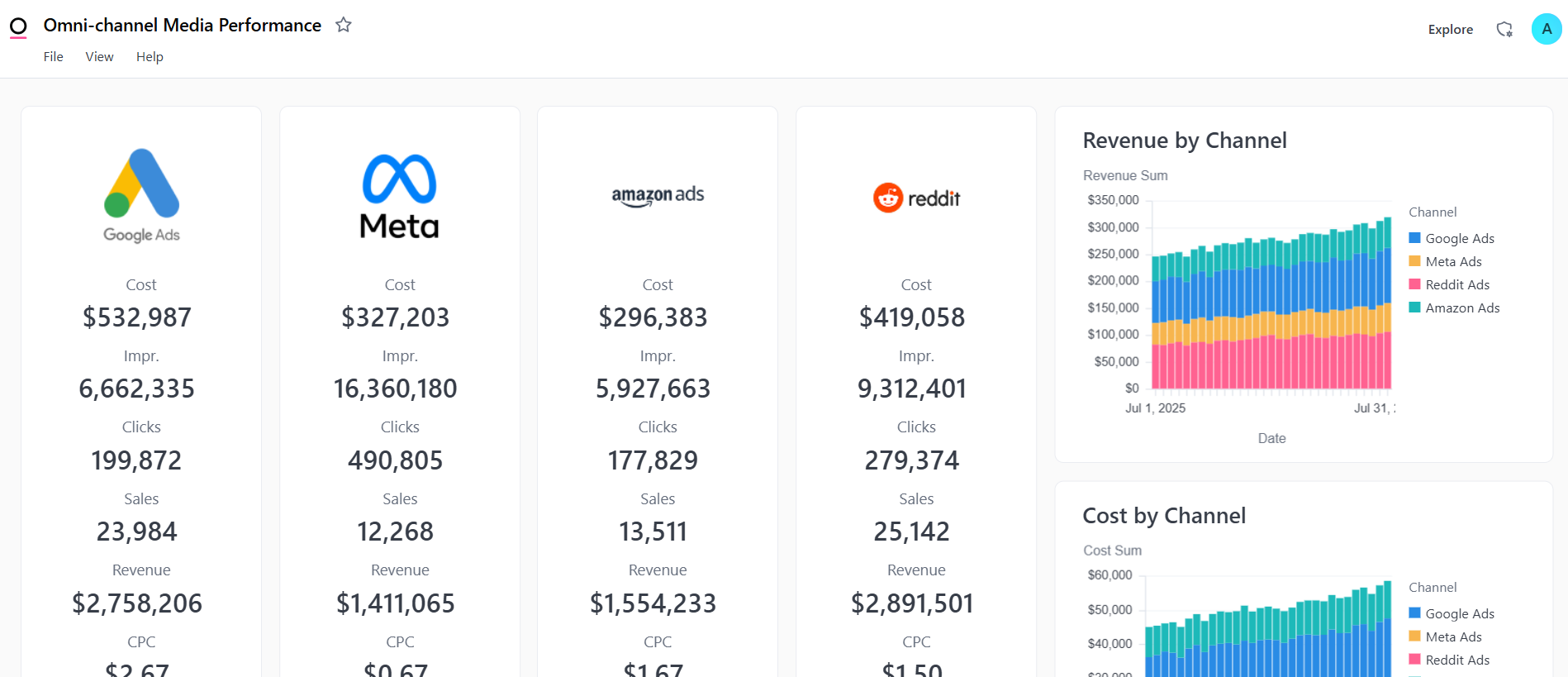Click Meta revenue $1,411,065
Image resolution: width=1568 pixels, height=677 pixels.
396,603
